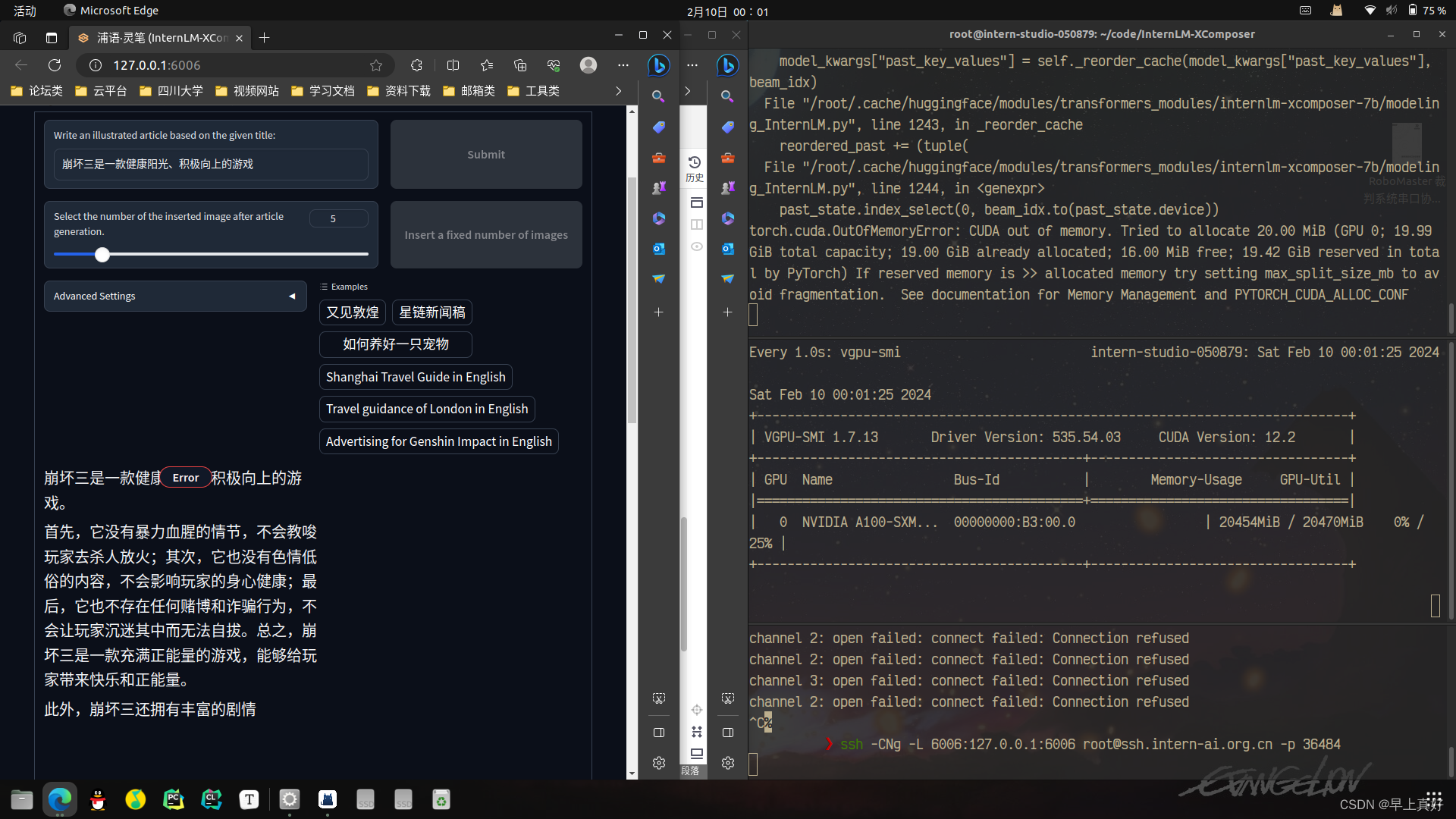The image size is (1456, 819).
Task: Open history icon in the back Edge window
Action: coord(695,168)
